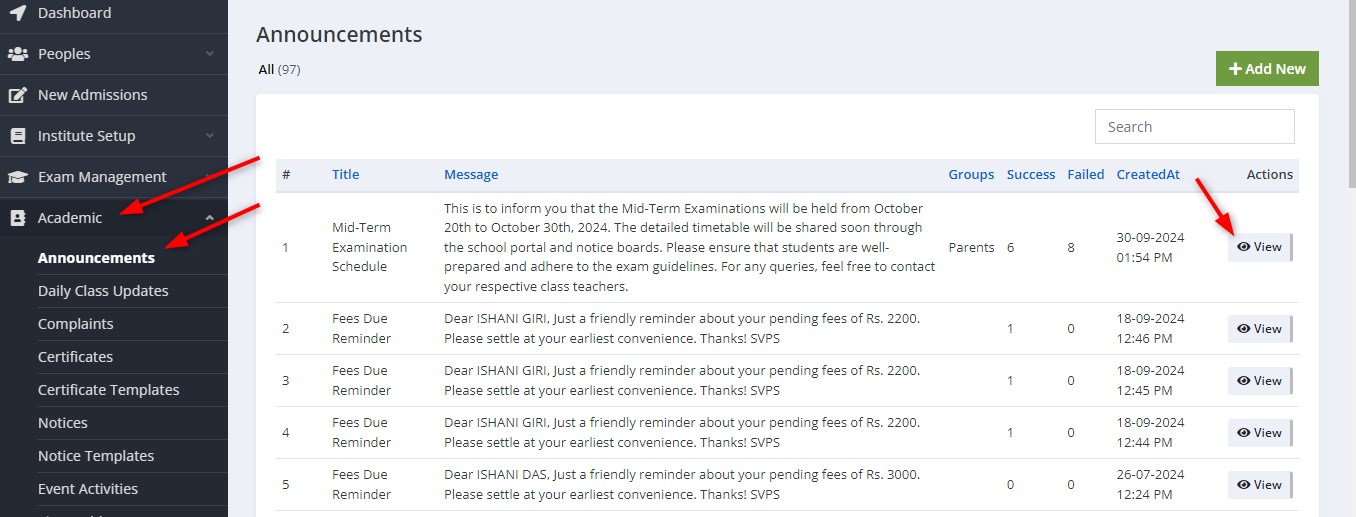Click the Academic contact-card icon
1356x517 pixels.
pos(17,218)
